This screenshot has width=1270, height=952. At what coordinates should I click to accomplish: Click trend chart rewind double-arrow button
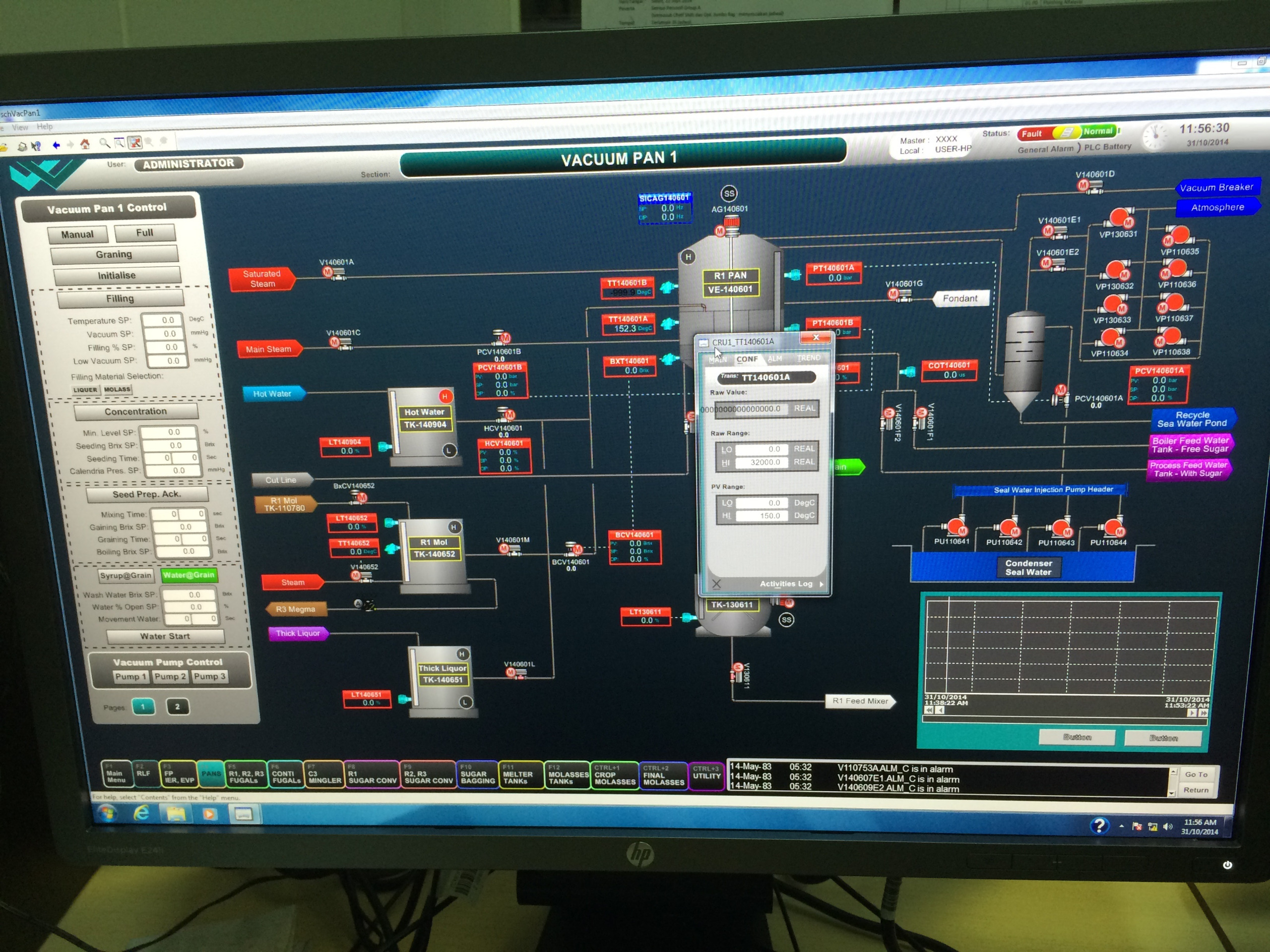pos(929,710)
